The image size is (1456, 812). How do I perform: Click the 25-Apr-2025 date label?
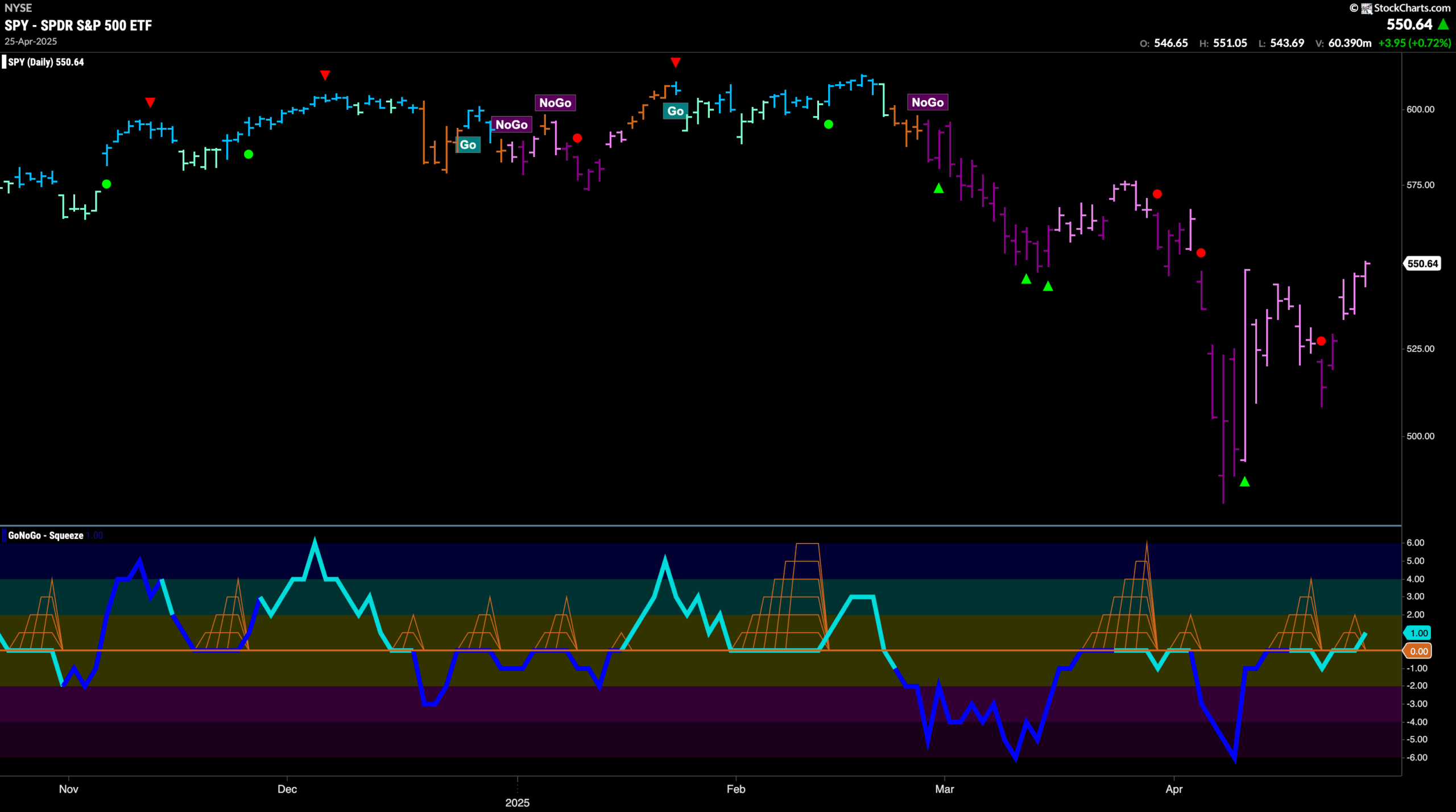[31, 42]
